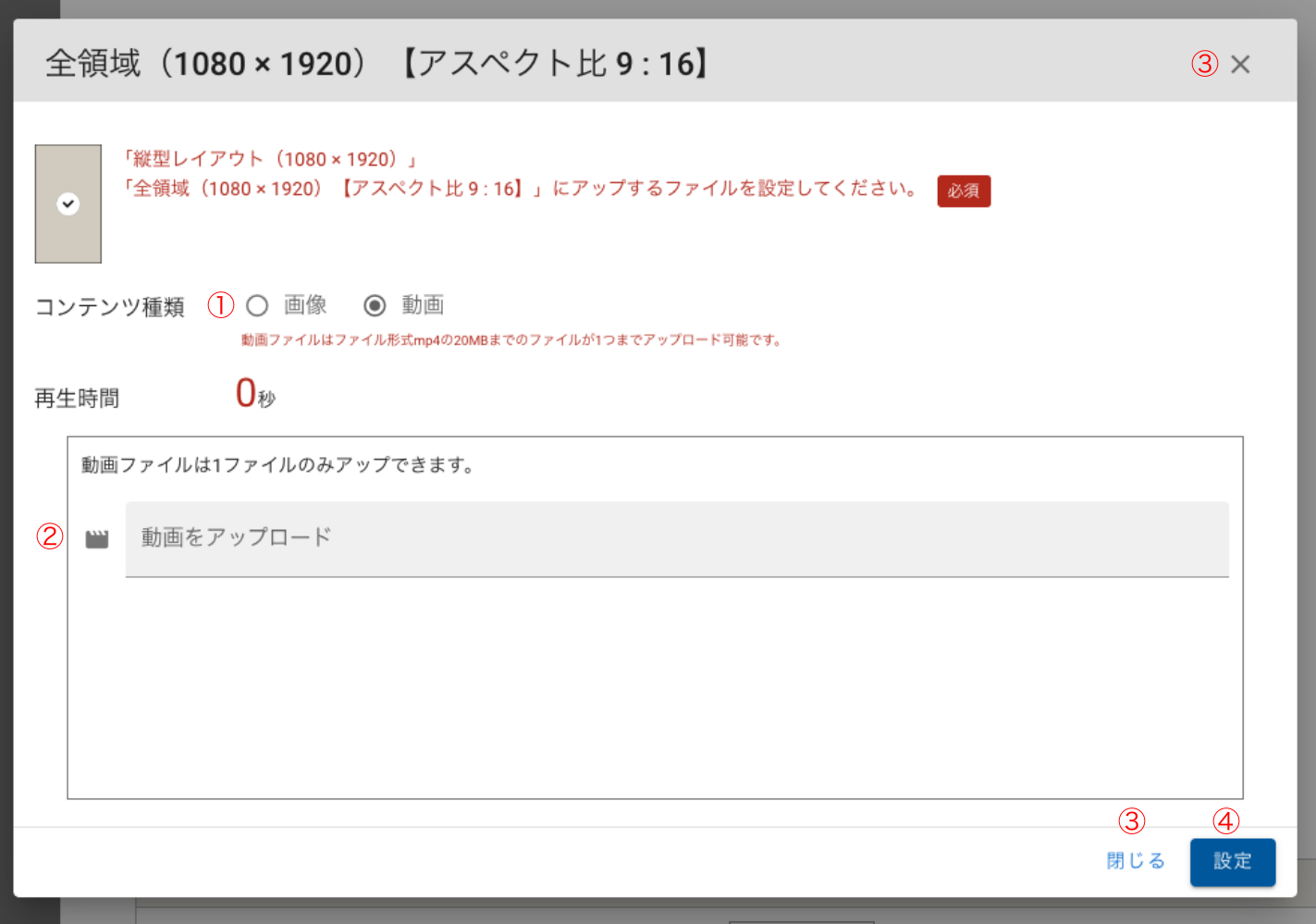
Task: Close the dialog with the X icon
Action: 1240,65
